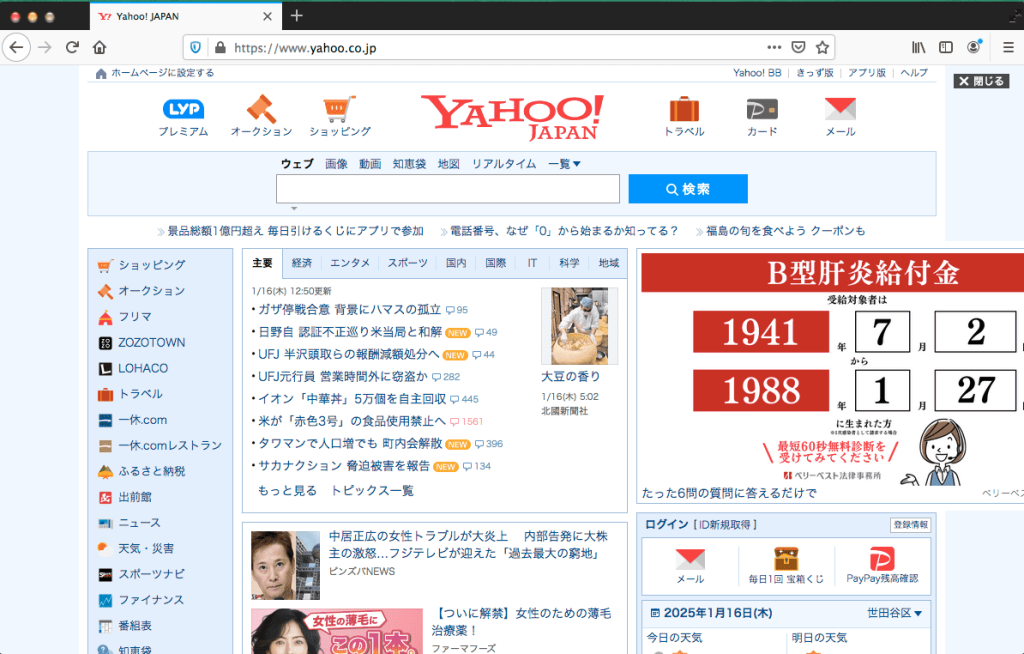Viewport: 1024px width, 654px height.
Task: Open Firefox Library icon
Action: pos(918,47)
